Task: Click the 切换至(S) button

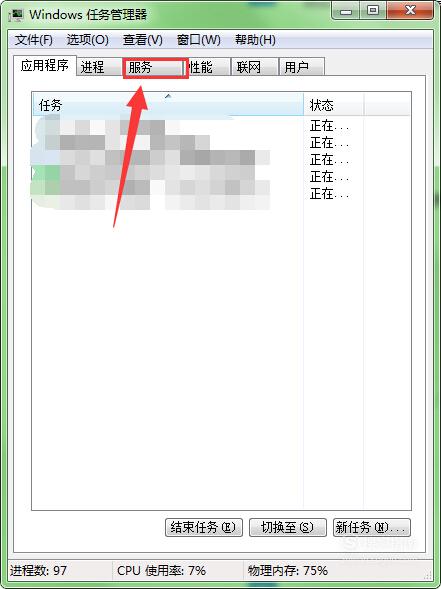Action: (288, 527)
